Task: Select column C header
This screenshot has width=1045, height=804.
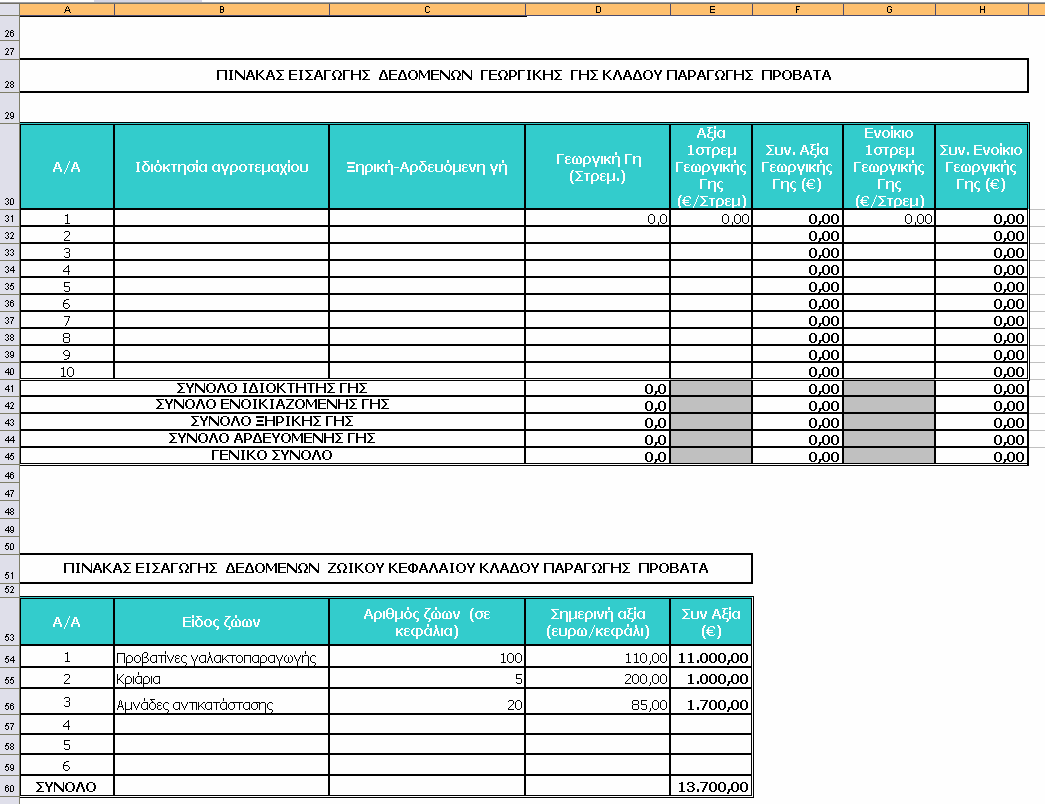Action: click(427, 9)
